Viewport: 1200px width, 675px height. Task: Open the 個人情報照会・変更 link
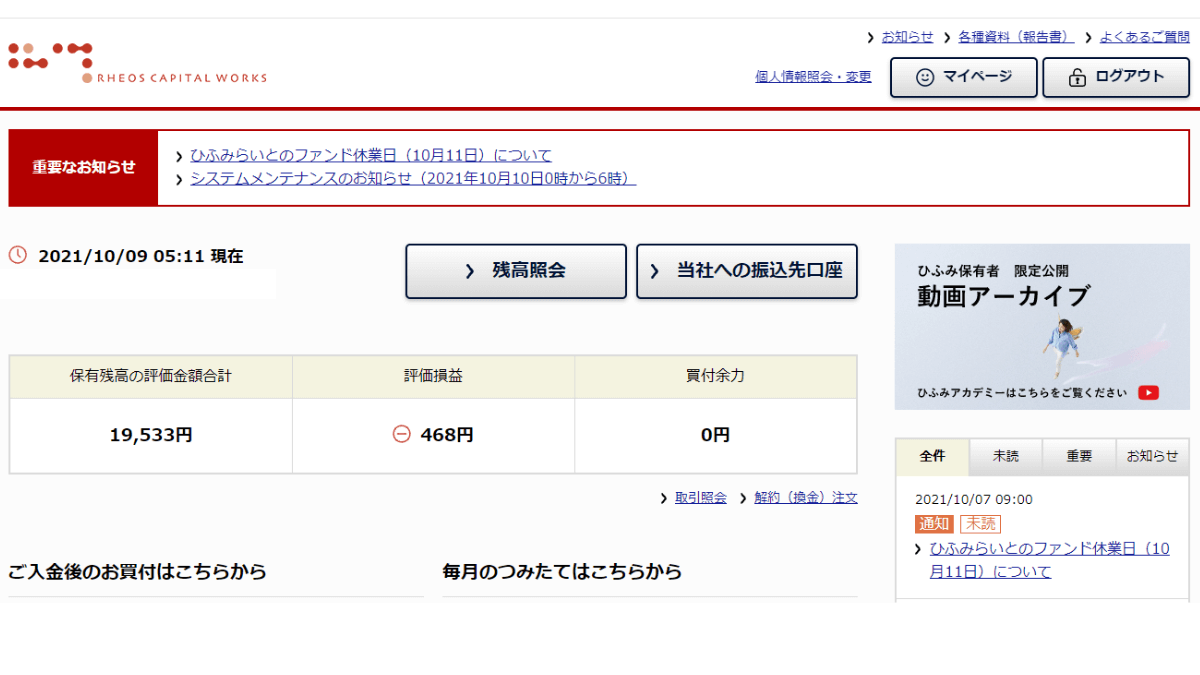point(813,77)
